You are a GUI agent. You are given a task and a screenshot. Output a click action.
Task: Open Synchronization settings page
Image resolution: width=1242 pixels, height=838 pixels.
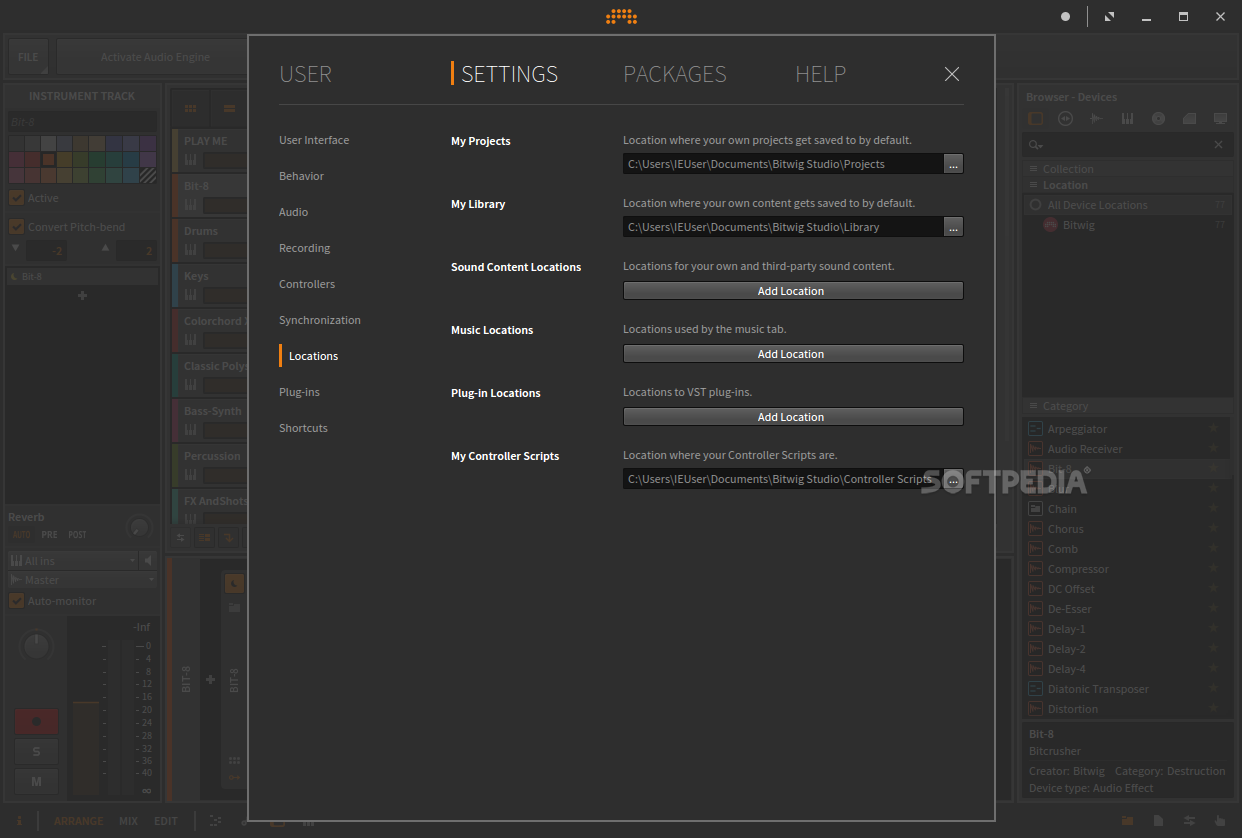coord(320,320)
